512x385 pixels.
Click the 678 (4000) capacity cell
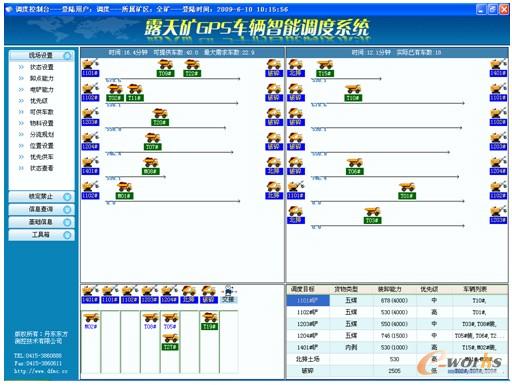point(394,301)
